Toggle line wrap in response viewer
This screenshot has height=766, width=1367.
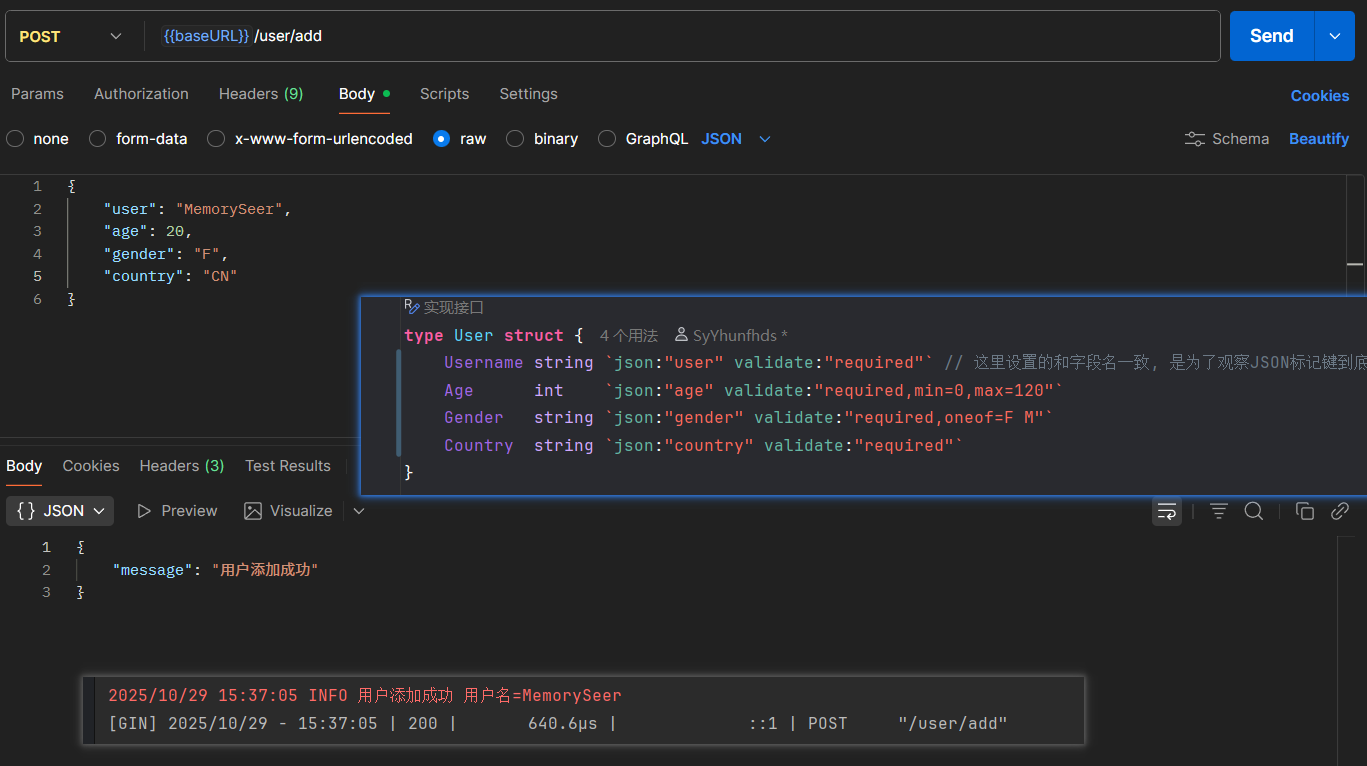point(1166,511)
